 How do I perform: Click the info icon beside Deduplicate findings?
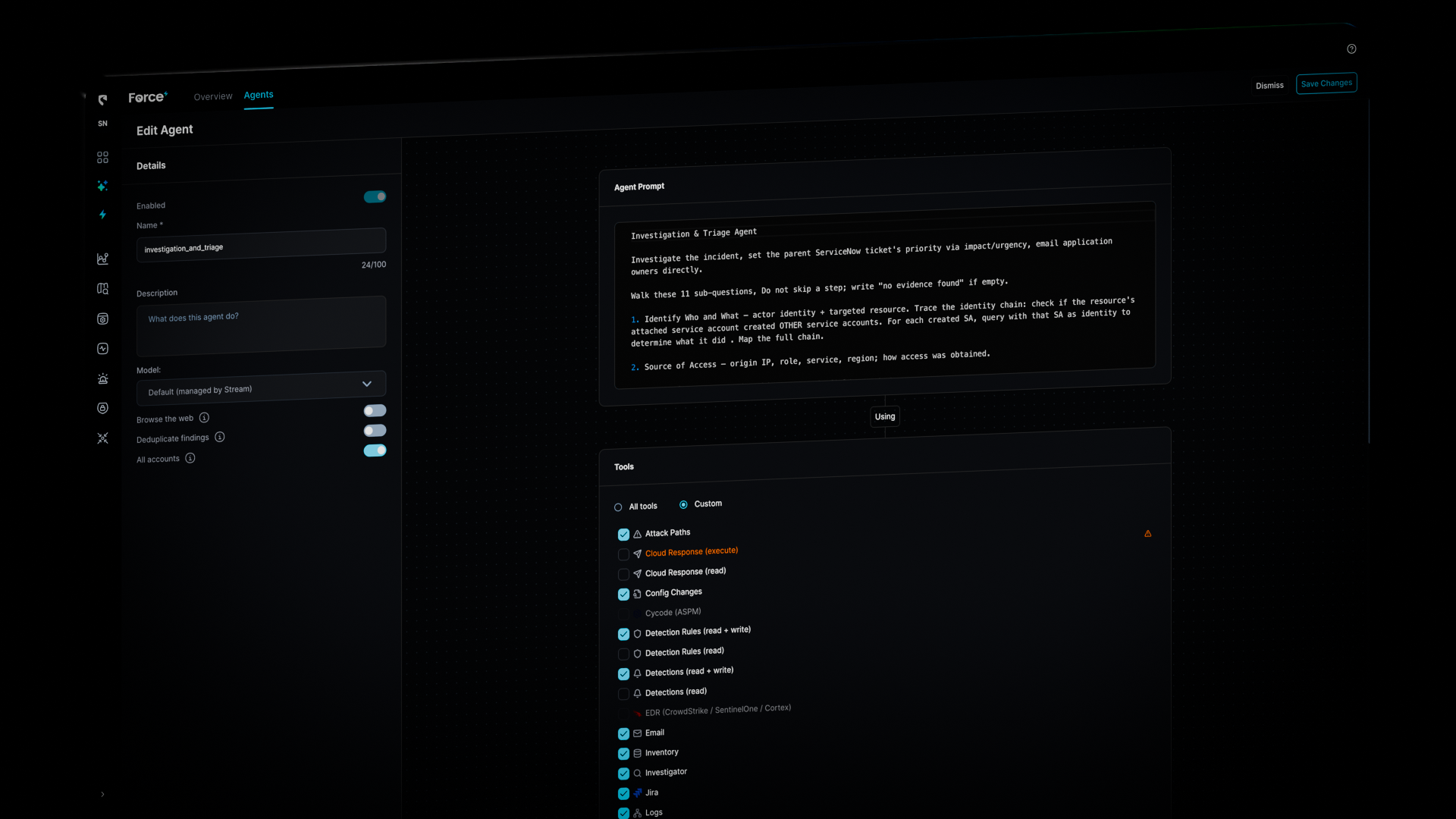click(x=220, y=438)
